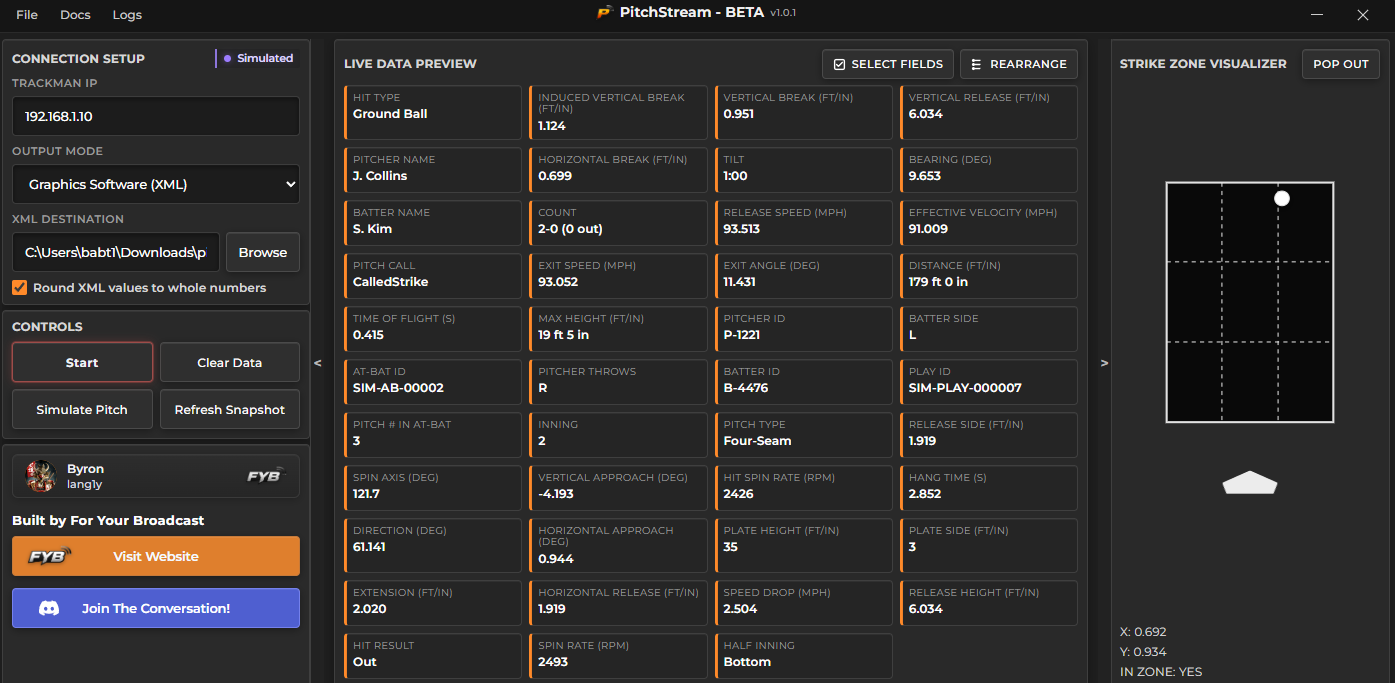Click the Simulate Pitch button
Screen dimensions: 1395x683
coord(82,409)
